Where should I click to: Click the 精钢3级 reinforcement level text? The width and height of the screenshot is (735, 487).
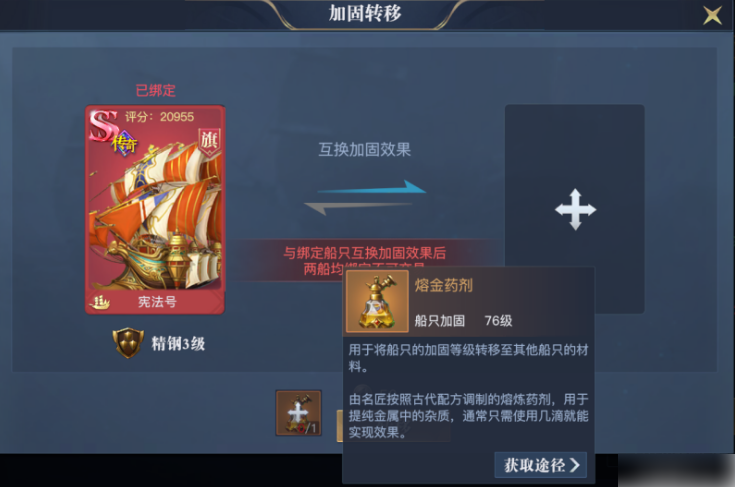[x=178, y=344]
